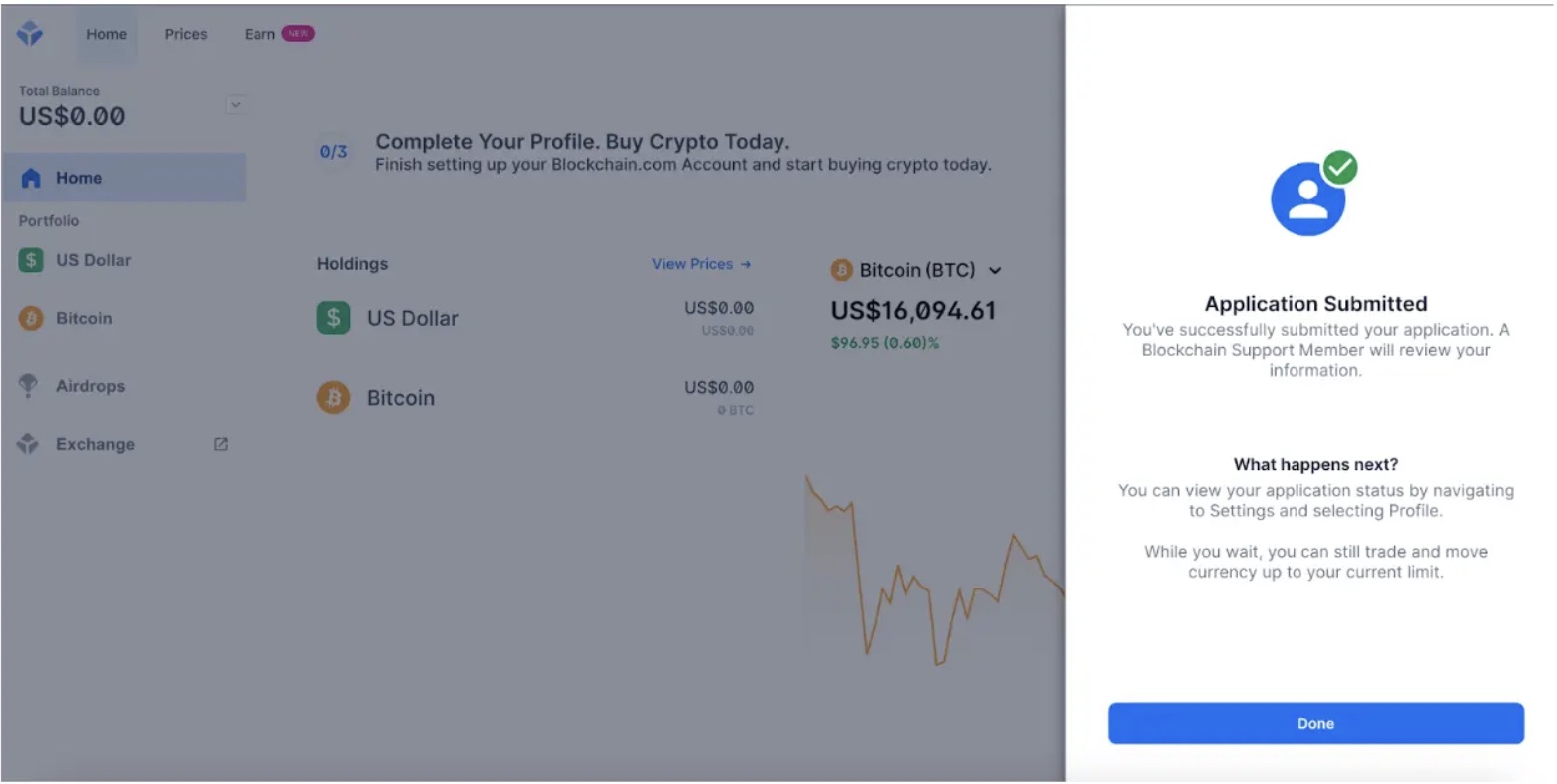Screen dimensions: 1557x784
Task: Click the Blockchain.com logo icon
Action: pyautogui.click(x=30, y=33)
